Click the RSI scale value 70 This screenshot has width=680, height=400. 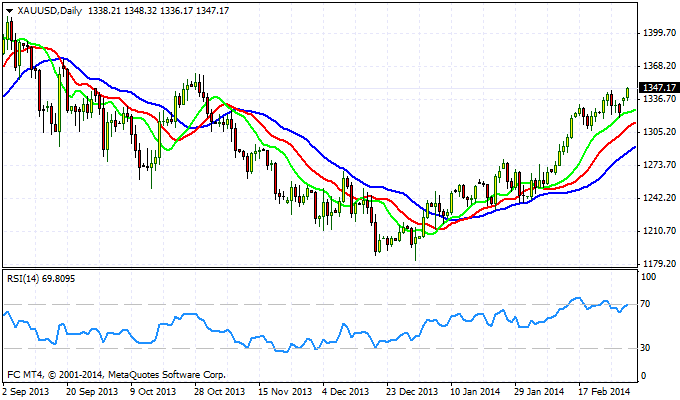tap(645, 304)
